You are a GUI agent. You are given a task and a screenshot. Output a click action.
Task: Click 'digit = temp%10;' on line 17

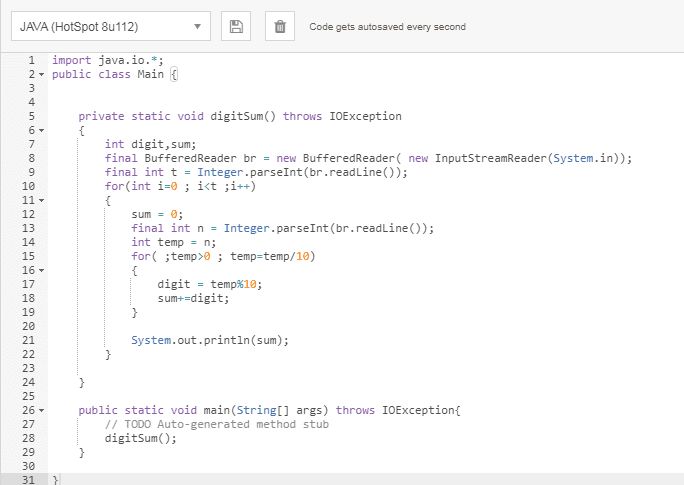(210, 284)
